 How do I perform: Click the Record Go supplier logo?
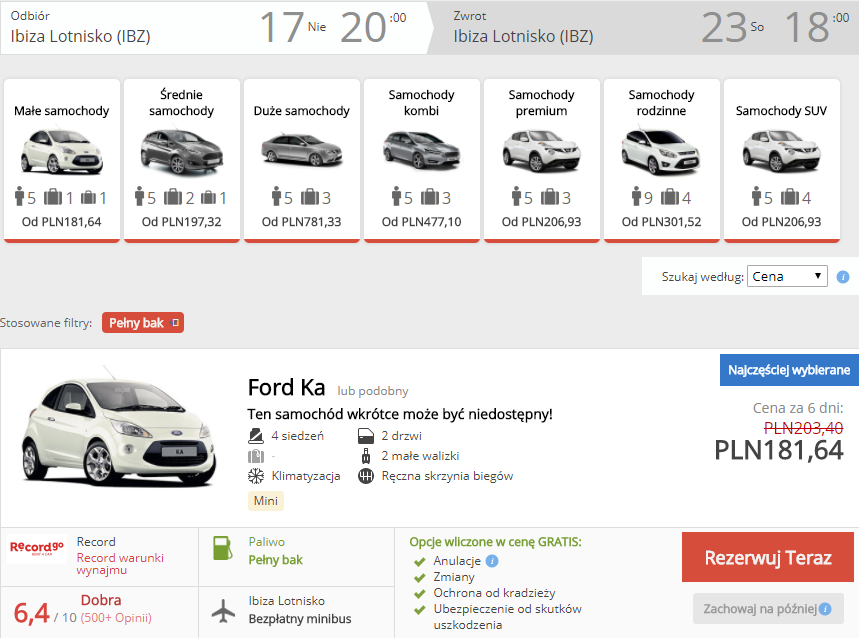pyautogui.click(x=37, y=548)
